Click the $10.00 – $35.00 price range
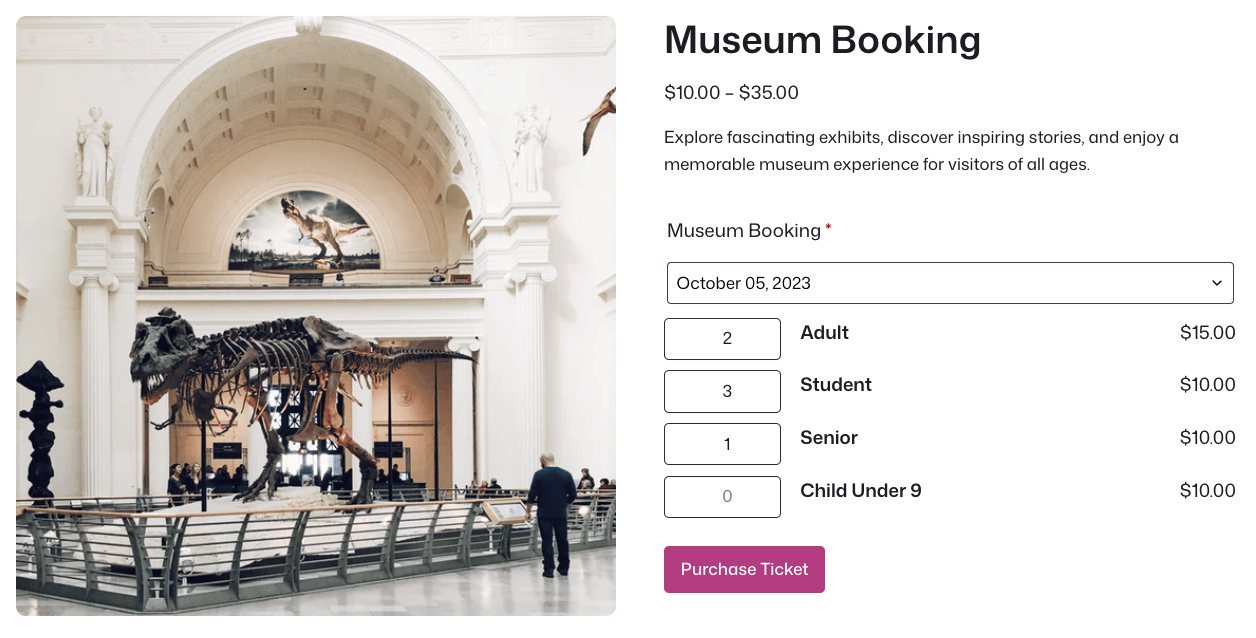 pyautogui.click(x=731, y=93)
